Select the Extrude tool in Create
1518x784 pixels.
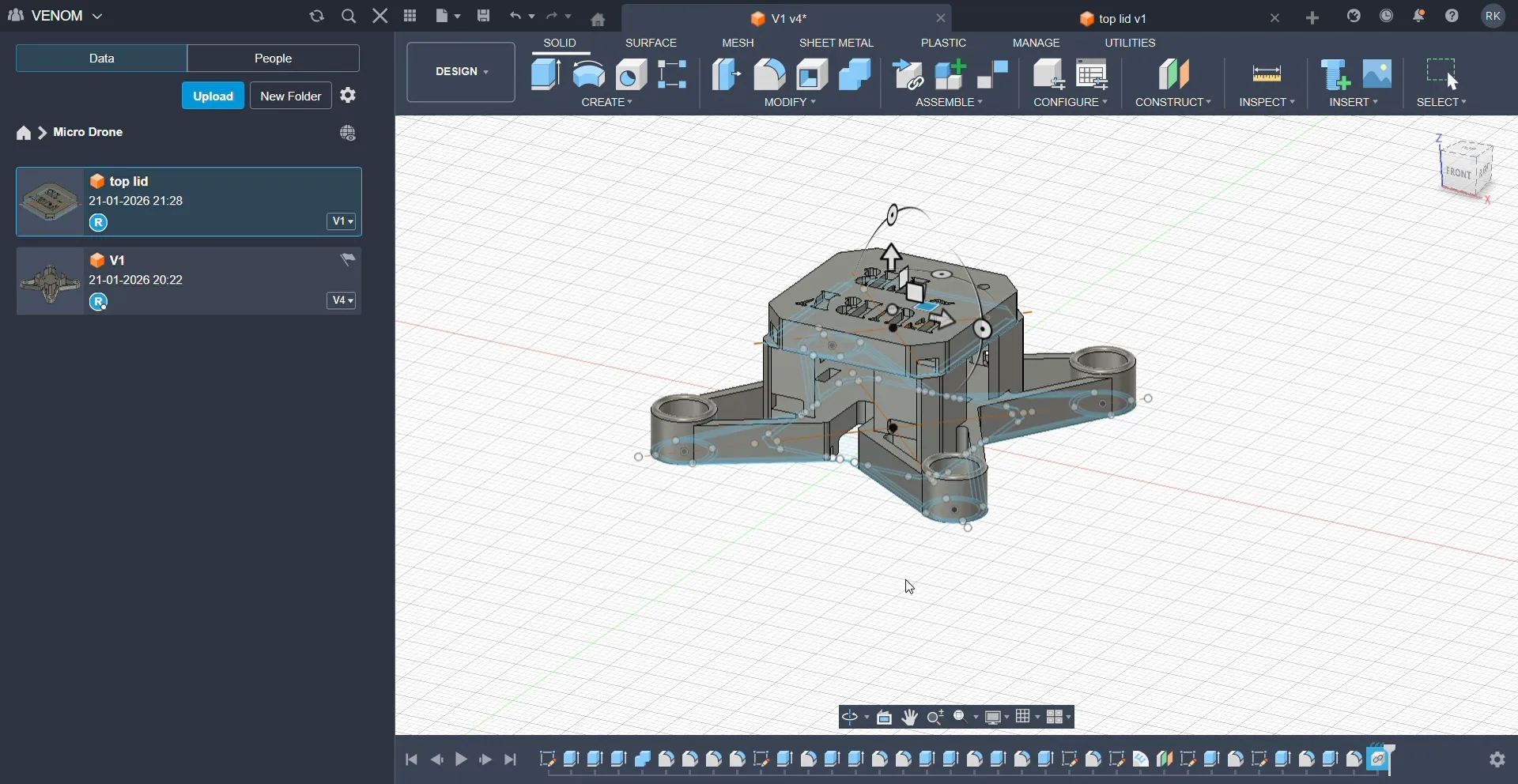pos(546,74)
